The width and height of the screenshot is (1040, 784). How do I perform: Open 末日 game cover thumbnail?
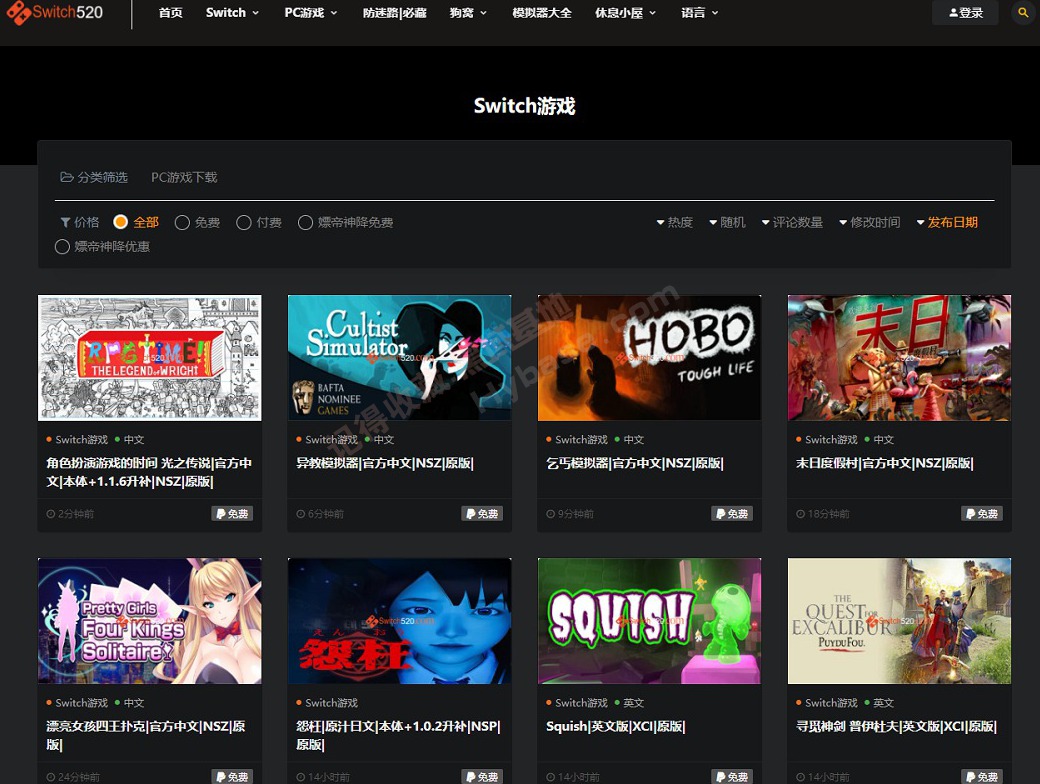(899, 358)
